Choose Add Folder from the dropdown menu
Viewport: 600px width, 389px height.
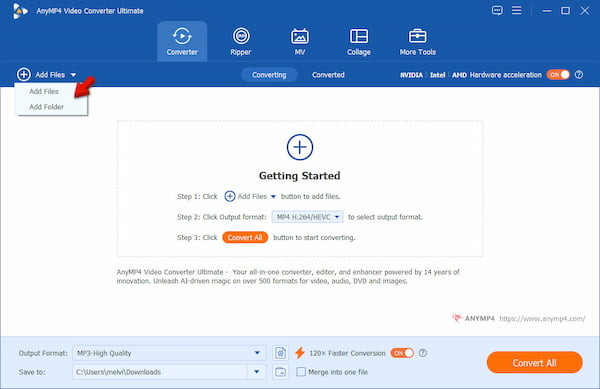(46, 107)
